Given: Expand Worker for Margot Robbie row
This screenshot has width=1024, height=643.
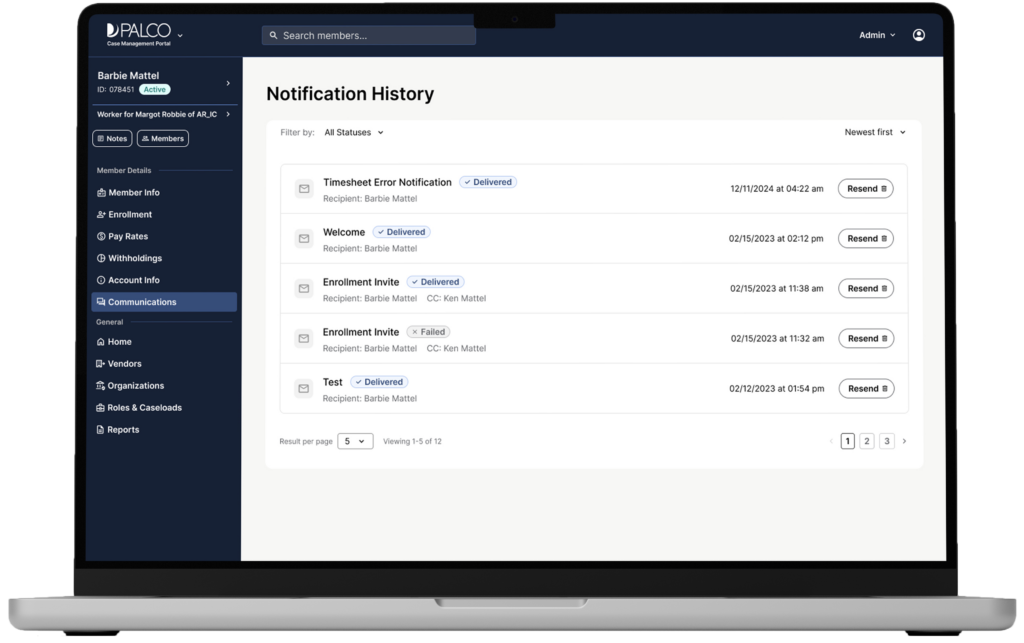Looking at the screenshot, I should tap(163, 114).
